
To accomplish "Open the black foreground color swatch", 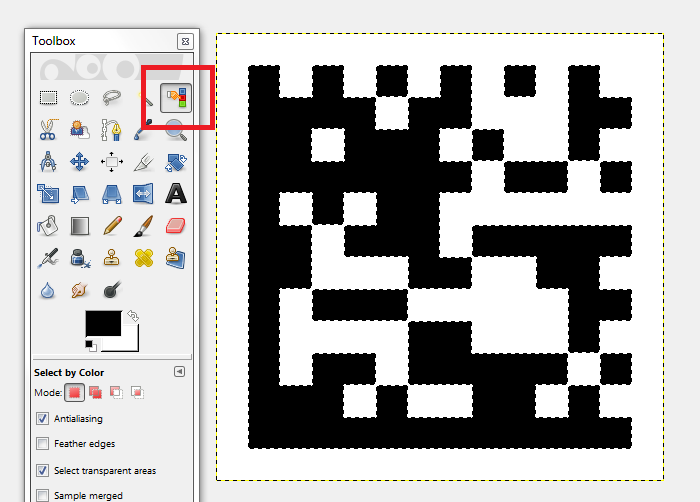I will pyautogui.click(x=103, y=323).
